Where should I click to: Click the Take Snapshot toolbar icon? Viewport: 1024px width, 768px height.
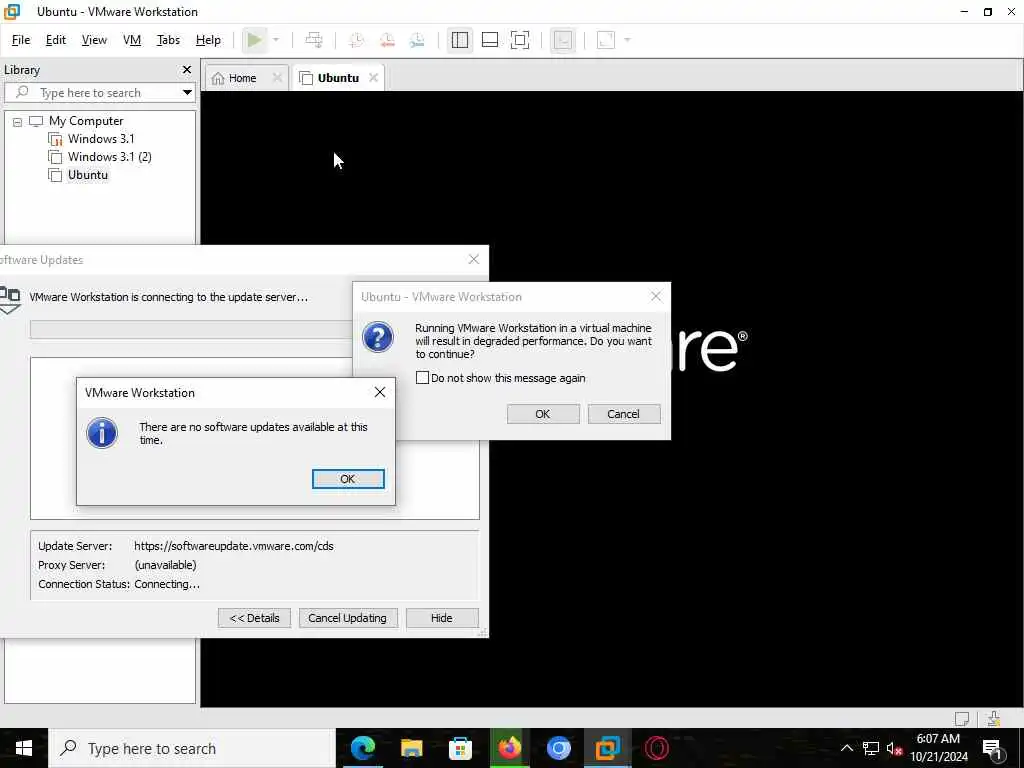click(357, 40)
